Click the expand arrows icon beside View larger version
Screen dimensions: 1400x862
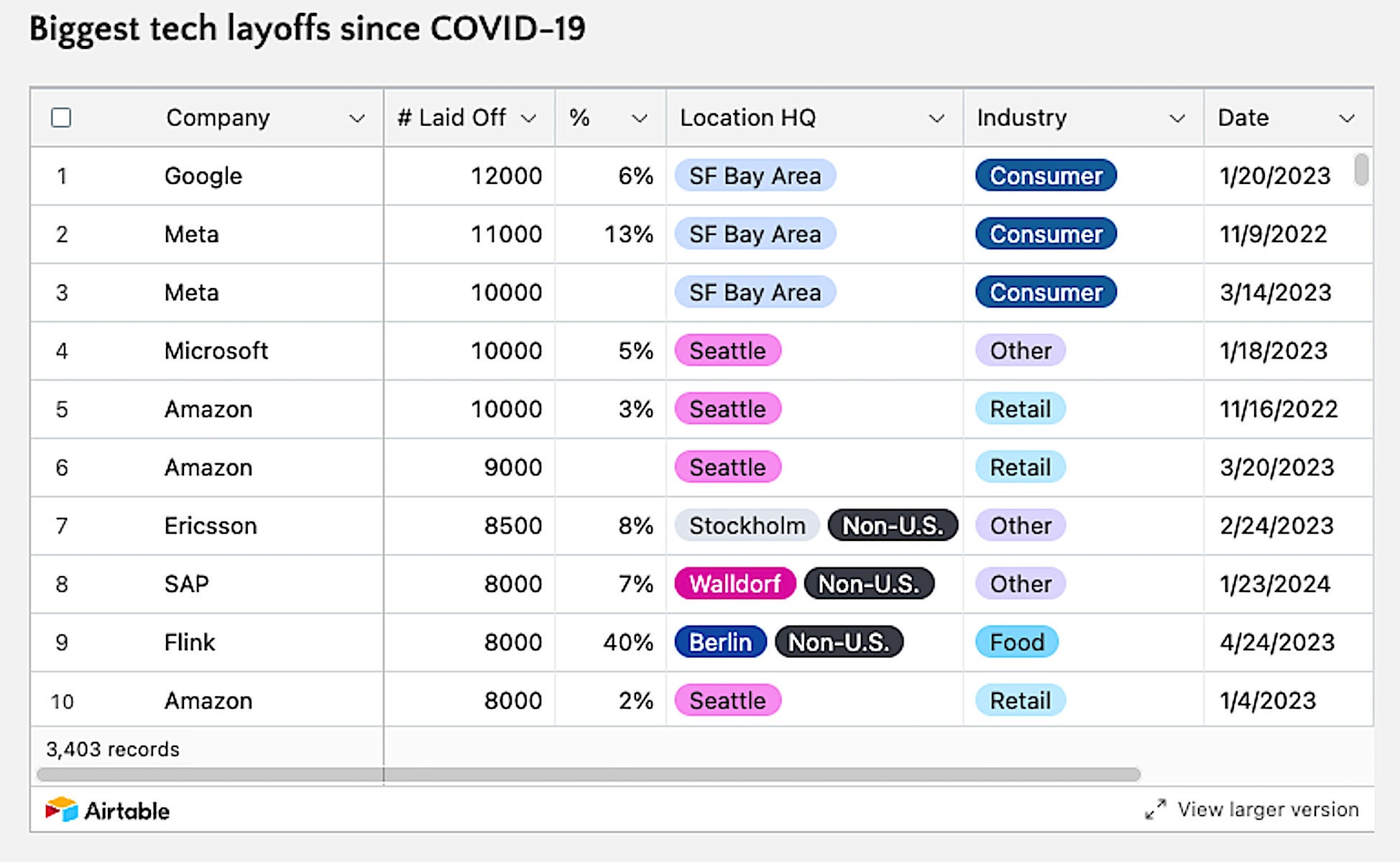point(1156,810)
